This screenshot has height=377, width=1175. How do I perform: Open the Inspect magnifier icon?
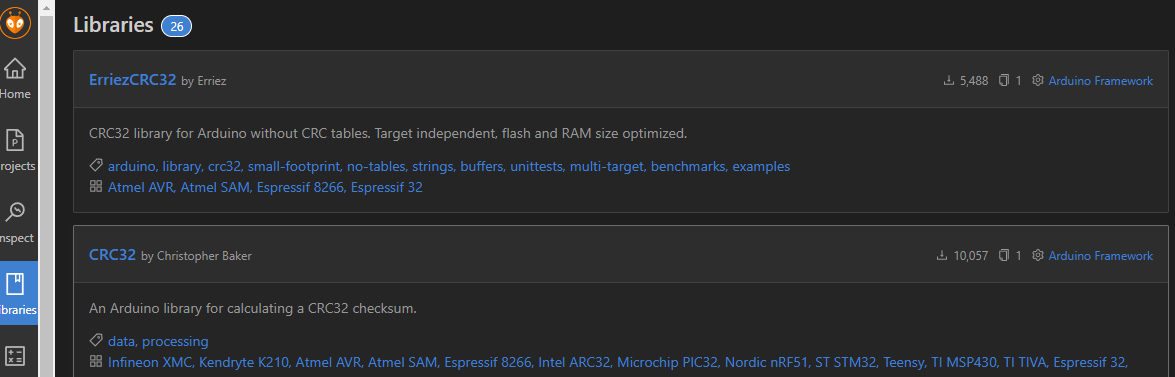pos(15,213)
